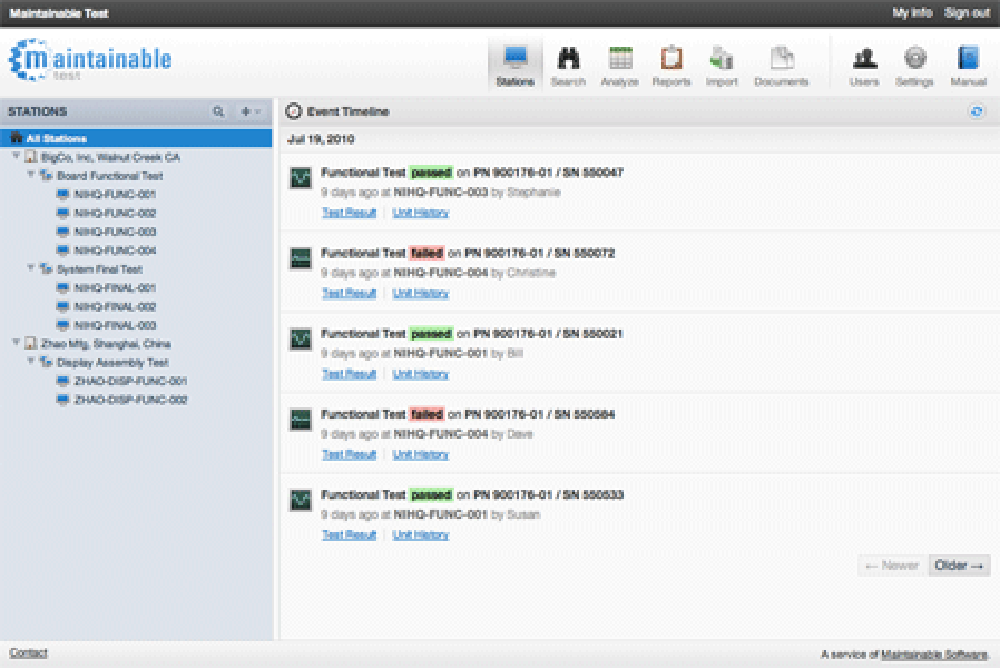Click the test icon for SN 550072 event

300,258
